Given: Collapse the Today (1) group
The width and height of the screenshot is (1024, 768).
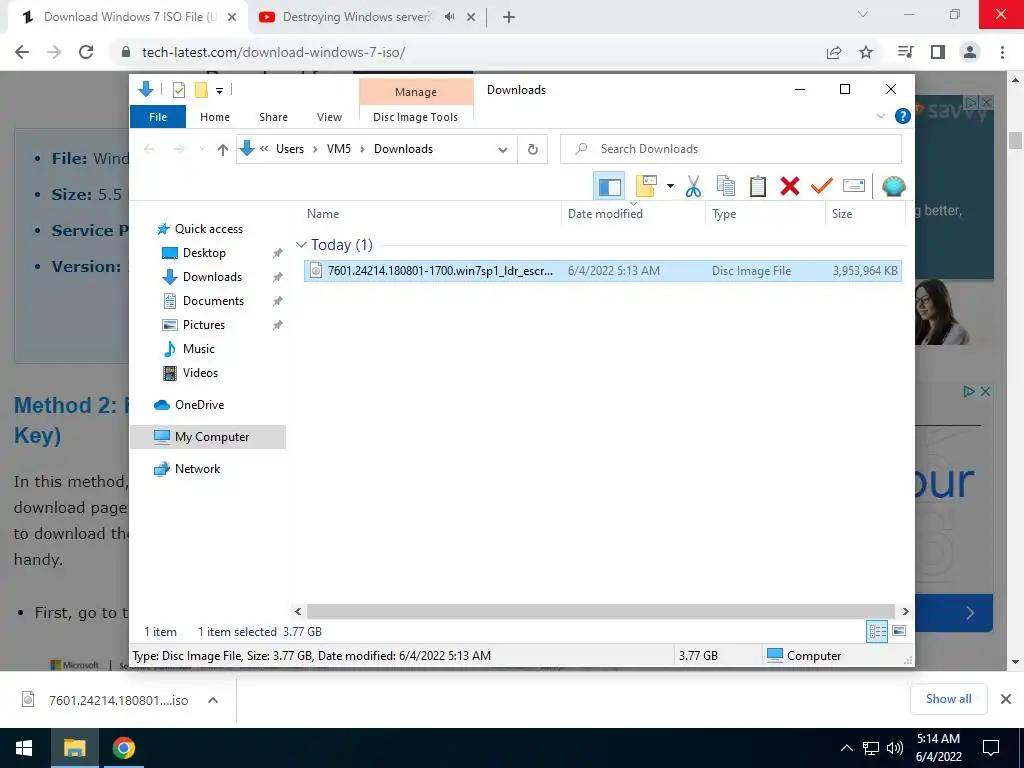Looking at the screenshot, I should (x=301, y=245).
